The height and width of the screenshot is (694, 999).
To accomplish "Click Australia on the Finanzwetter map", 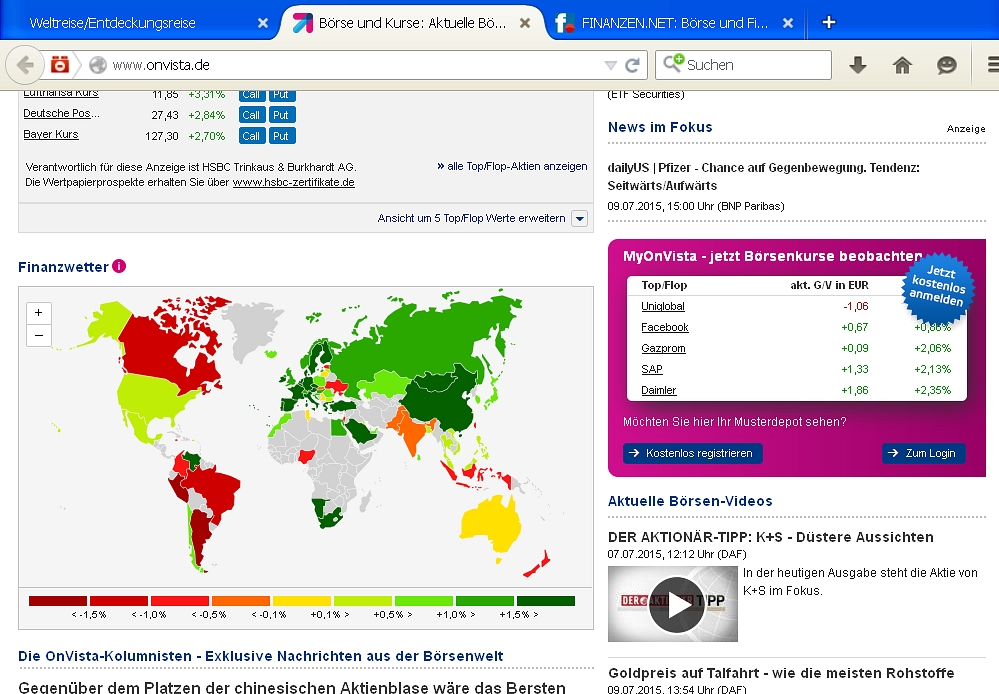I will (489, 524).
